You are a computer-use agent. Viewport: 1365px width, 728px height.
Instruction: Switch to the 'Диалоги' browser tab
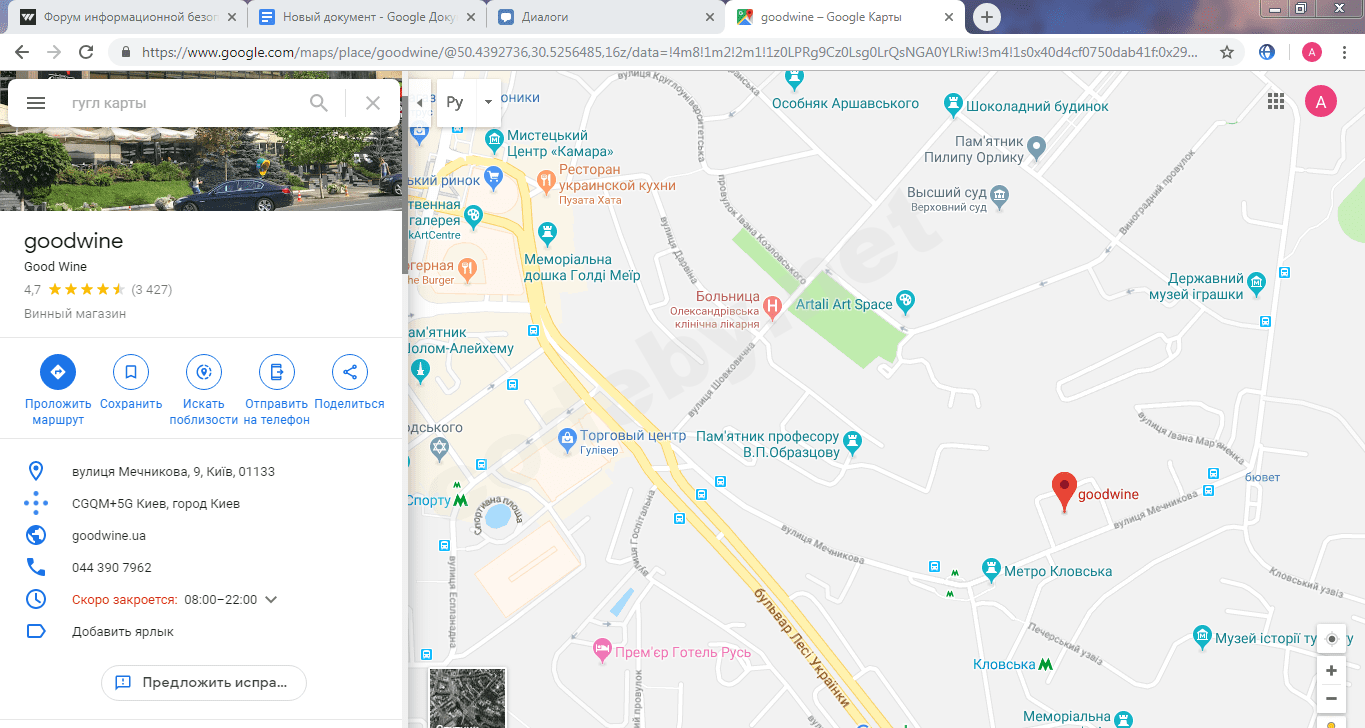[604, 17]
